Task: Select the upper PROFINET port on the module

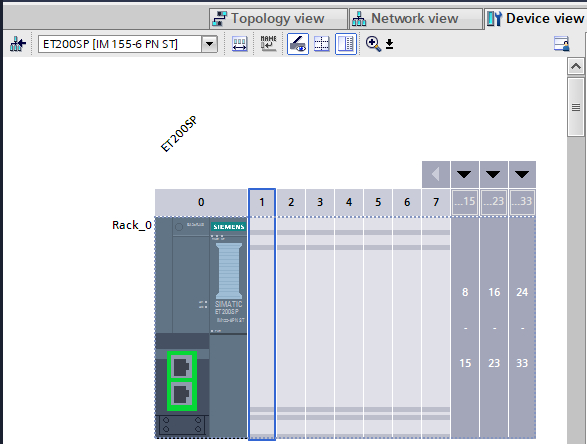Action: click(182, 367)
